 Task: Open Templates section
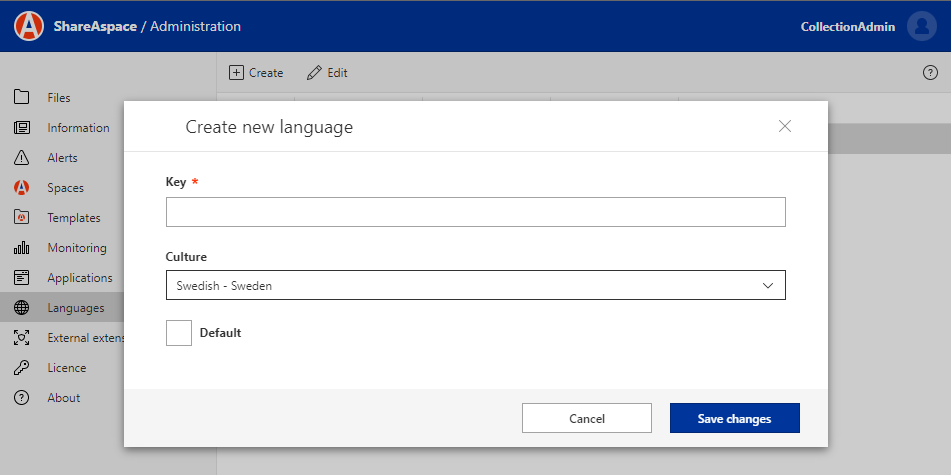tap(74, 218)
